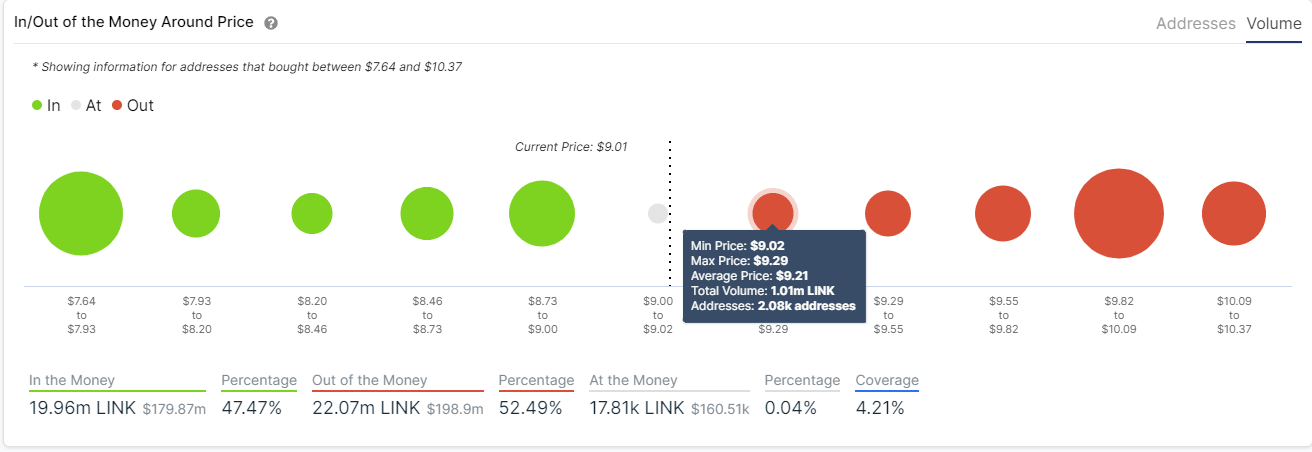Click the In the Money label
This screenshot has height=452, width=1312.
pyautogui.click(x=72, y=380)
